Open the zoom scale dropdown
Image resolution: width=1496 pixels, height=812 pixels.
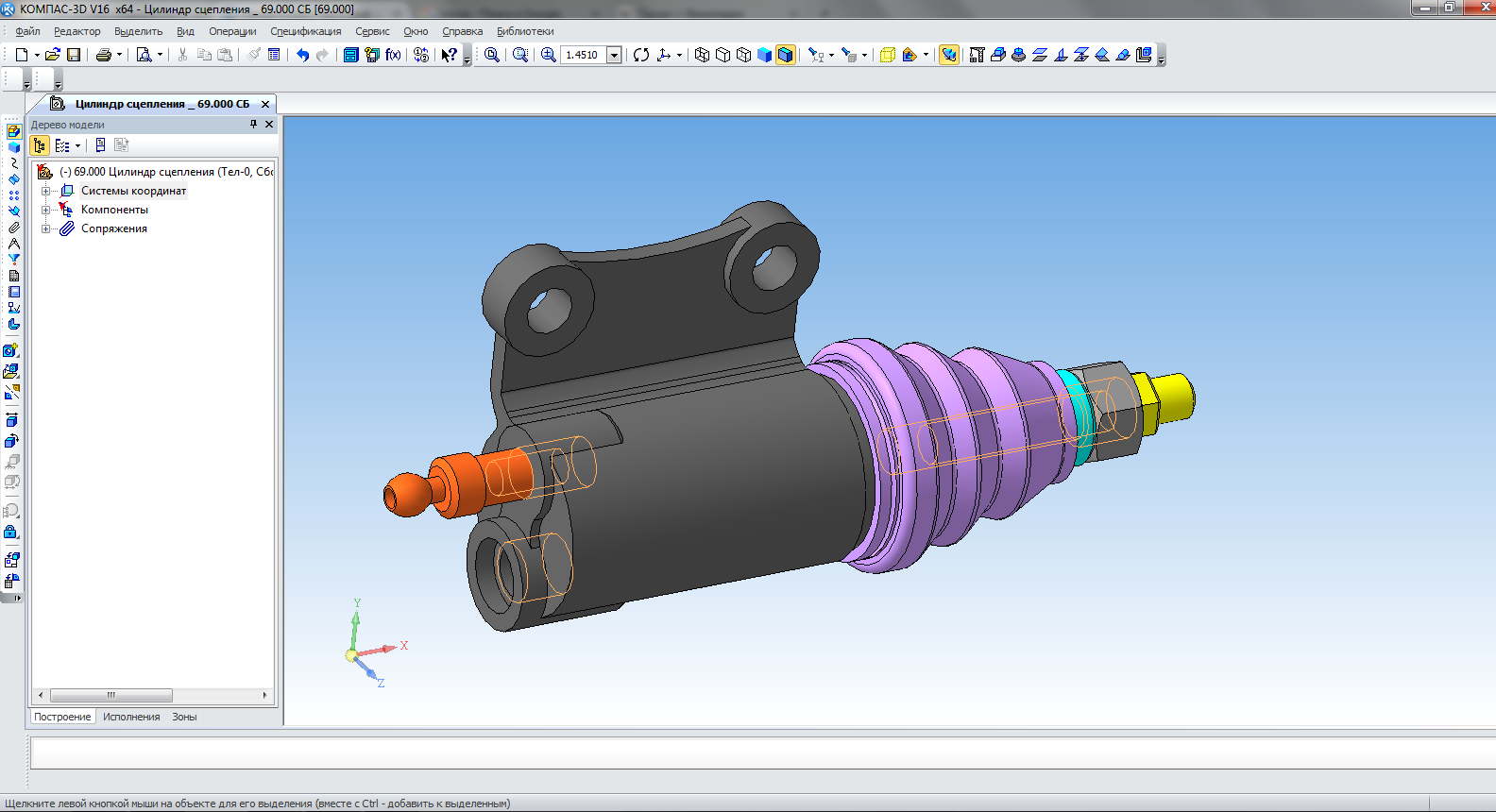tap(614, 55)
